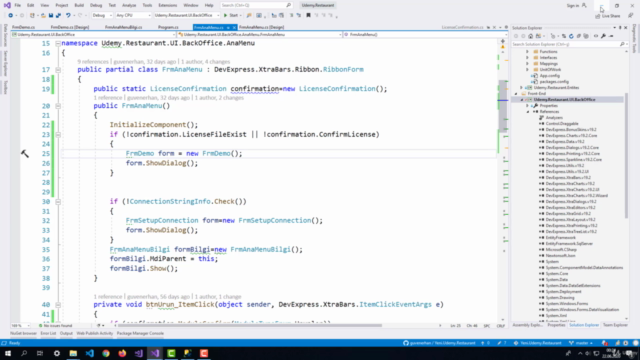Click the bookmark icon in the toolbar
The width and height of the screenshot is (640, 360).
point(308,16)
